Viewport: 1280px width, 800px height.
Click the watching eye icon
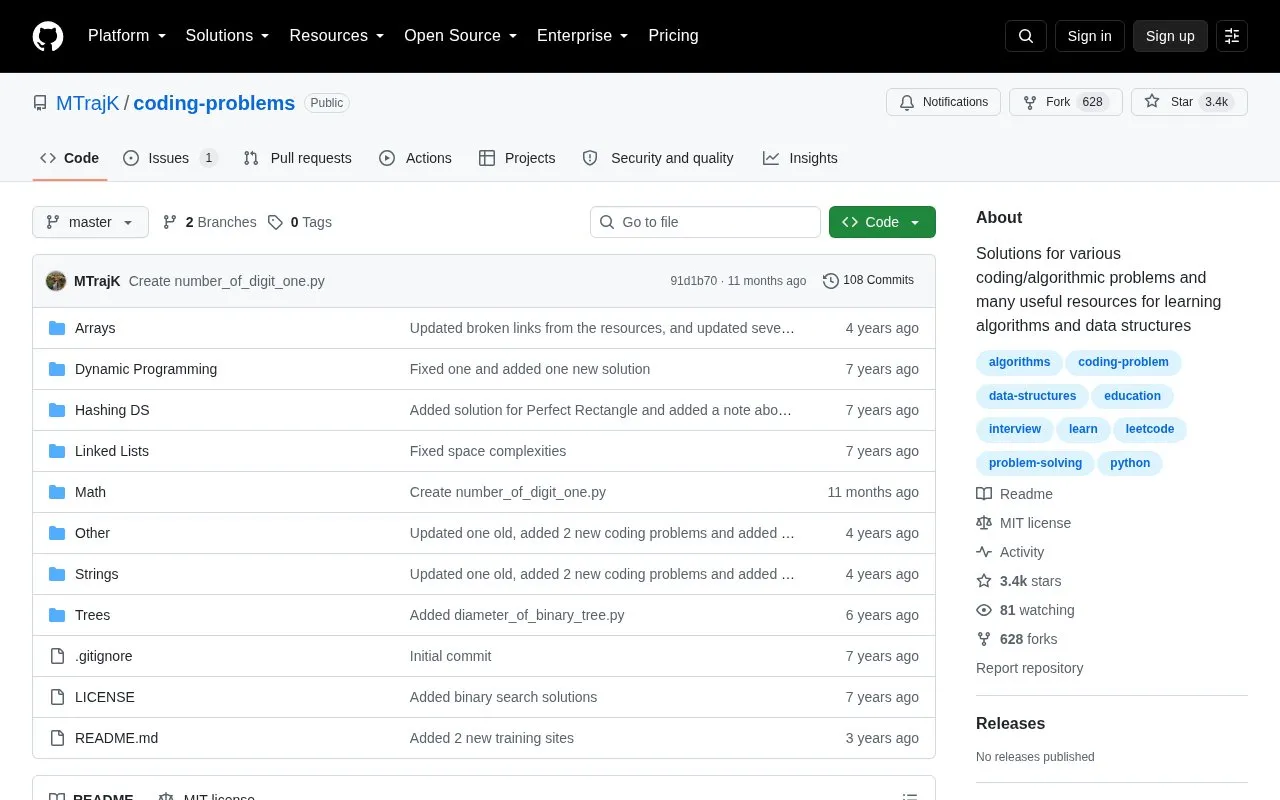coord(984,610)
